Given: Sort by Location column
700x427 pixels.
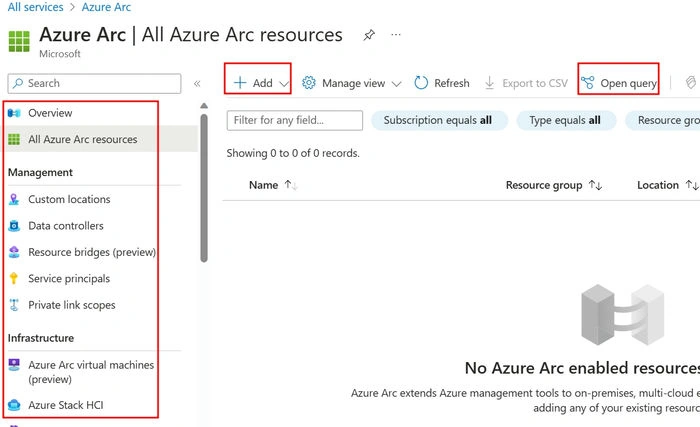Looking at the screenshot, I should (x=668, y=185).
